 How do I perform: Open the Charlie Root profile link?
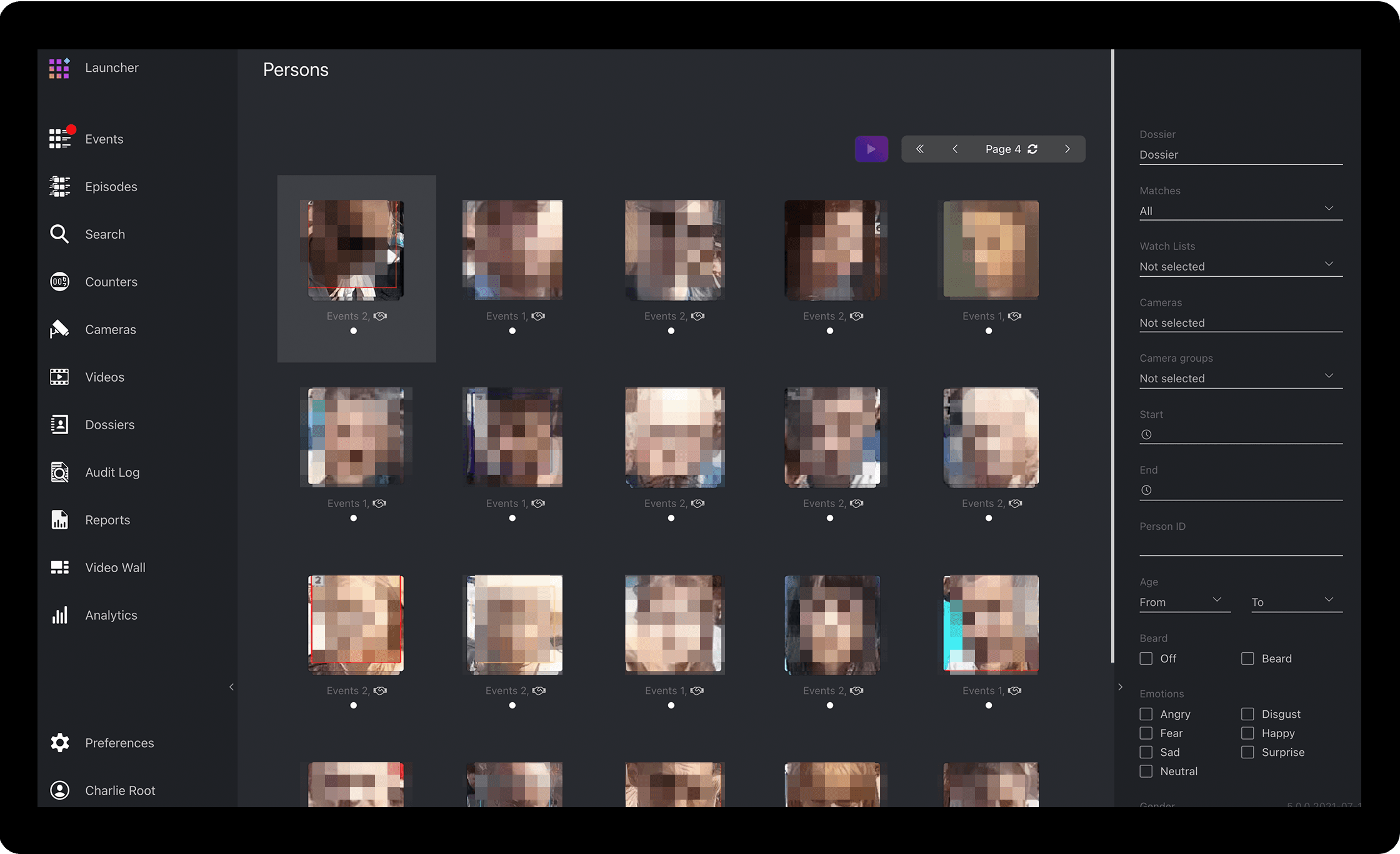point(120,790)
